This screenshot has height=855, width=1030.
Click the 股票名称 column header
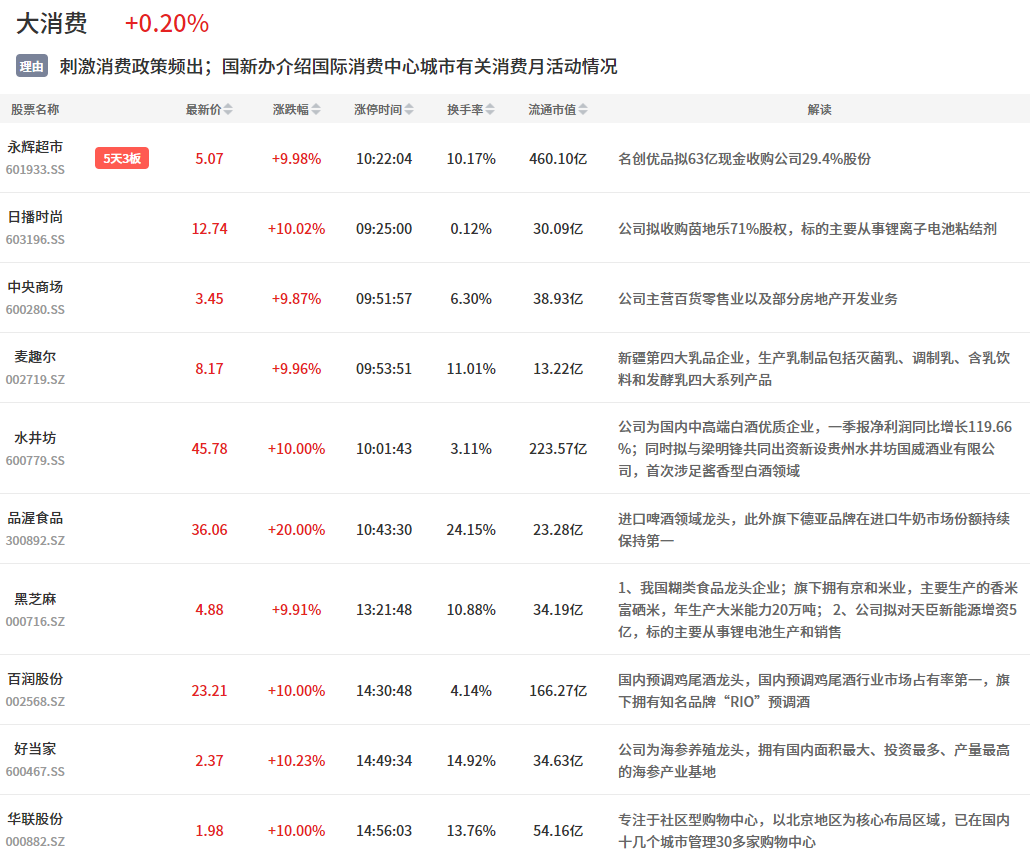pyautogui.click(x=35, y=110)
